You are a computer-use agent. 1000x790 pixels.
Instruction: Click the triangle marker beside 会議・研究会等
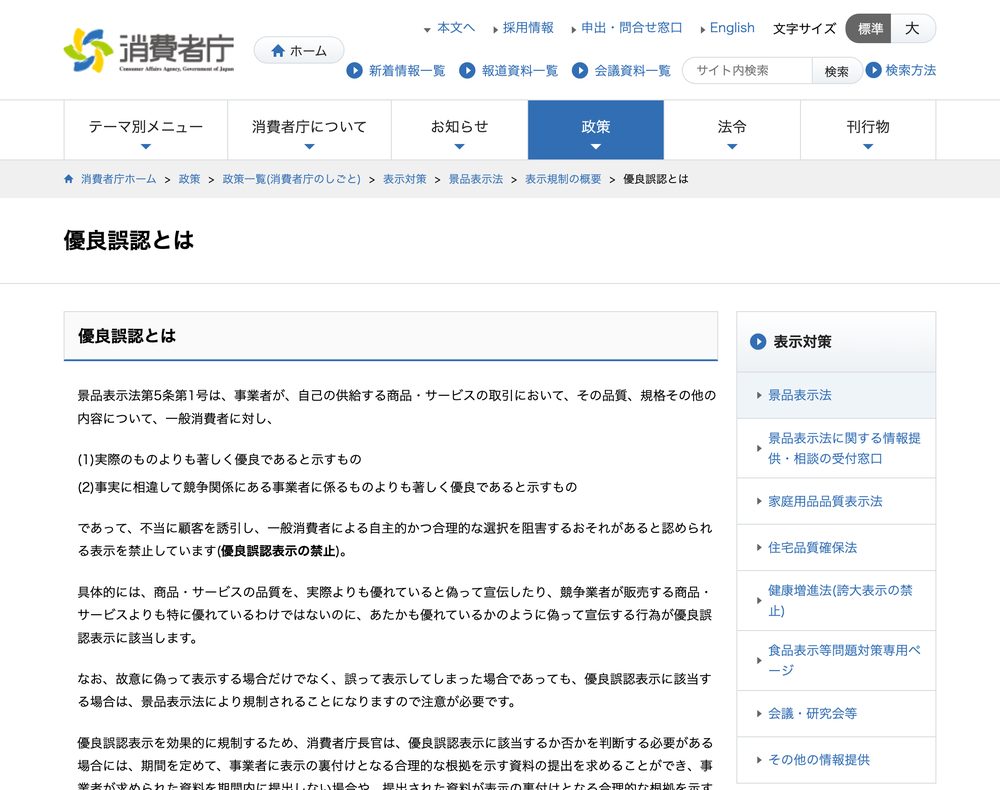click(x=759, y=713)
